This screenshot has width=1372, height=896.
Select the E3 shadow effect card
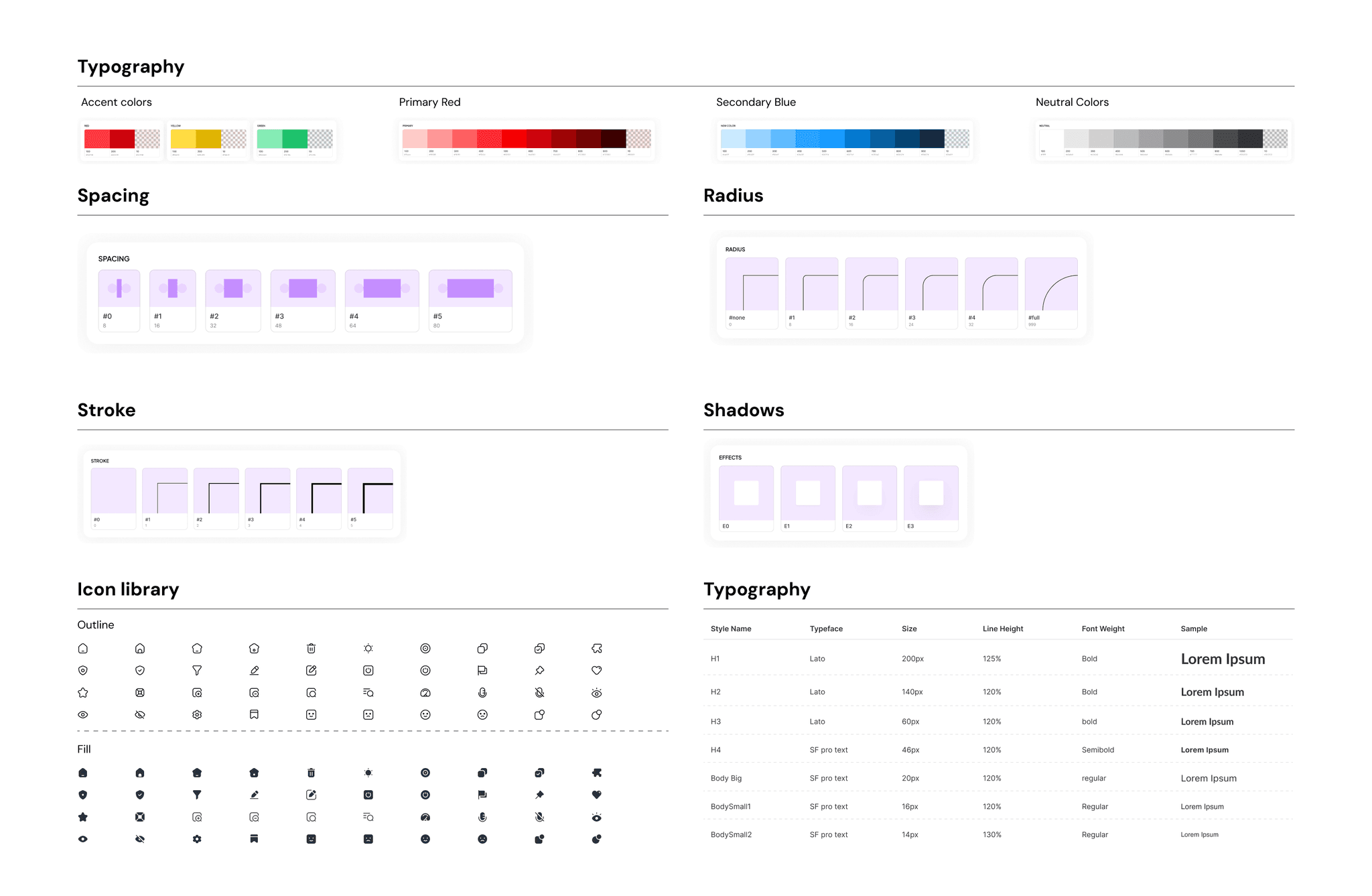931,499
